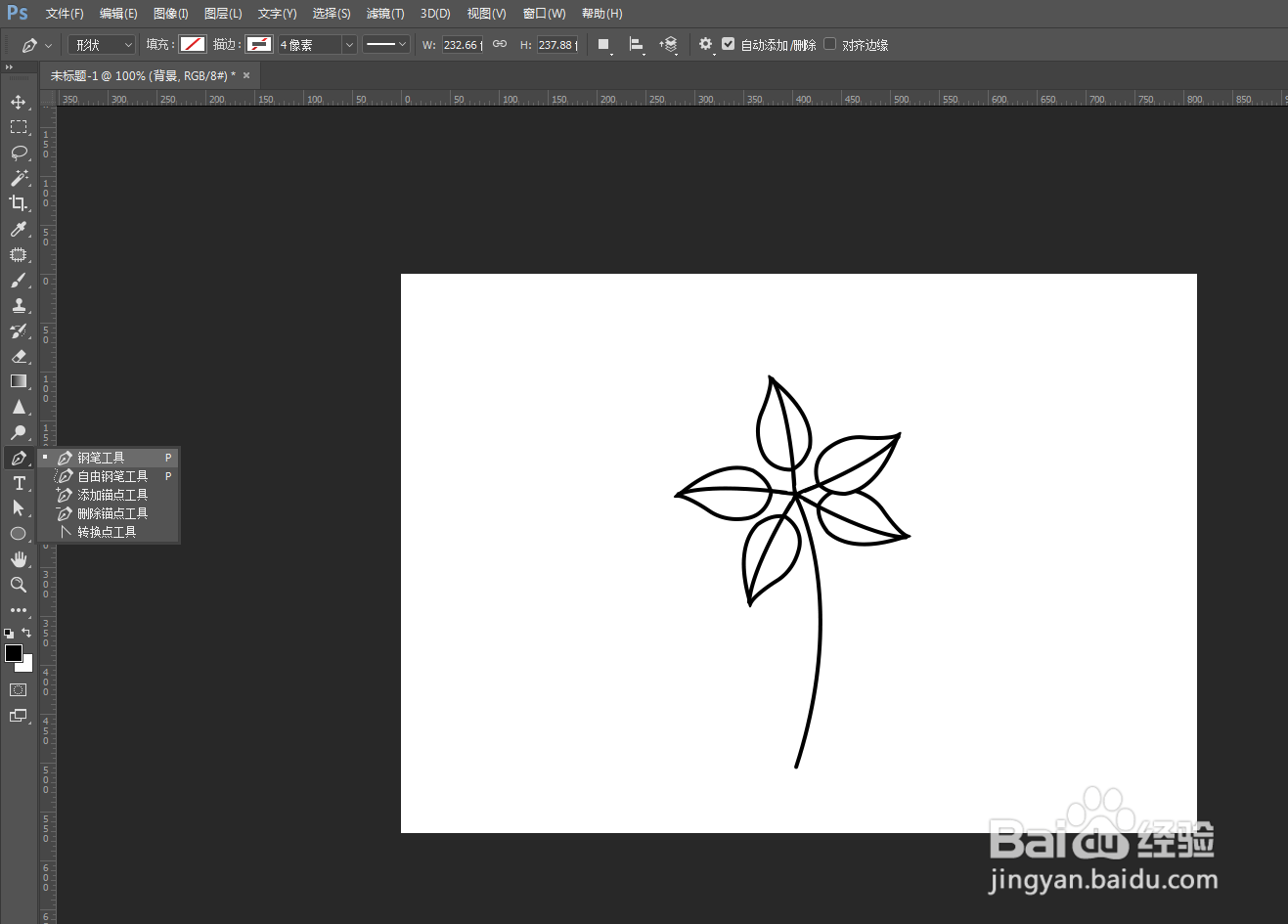Open the 视图(V) menu
The width and height of the screenshot is (1288, 924).
tap(487, 14)
